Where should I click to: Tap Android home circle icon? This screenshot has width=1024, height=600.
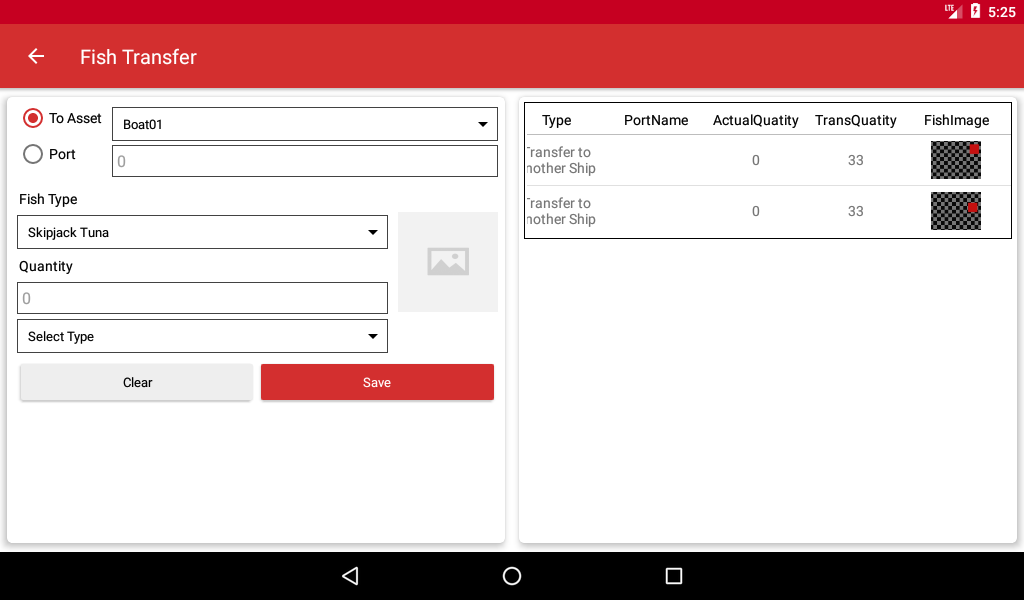coord(512,576)
